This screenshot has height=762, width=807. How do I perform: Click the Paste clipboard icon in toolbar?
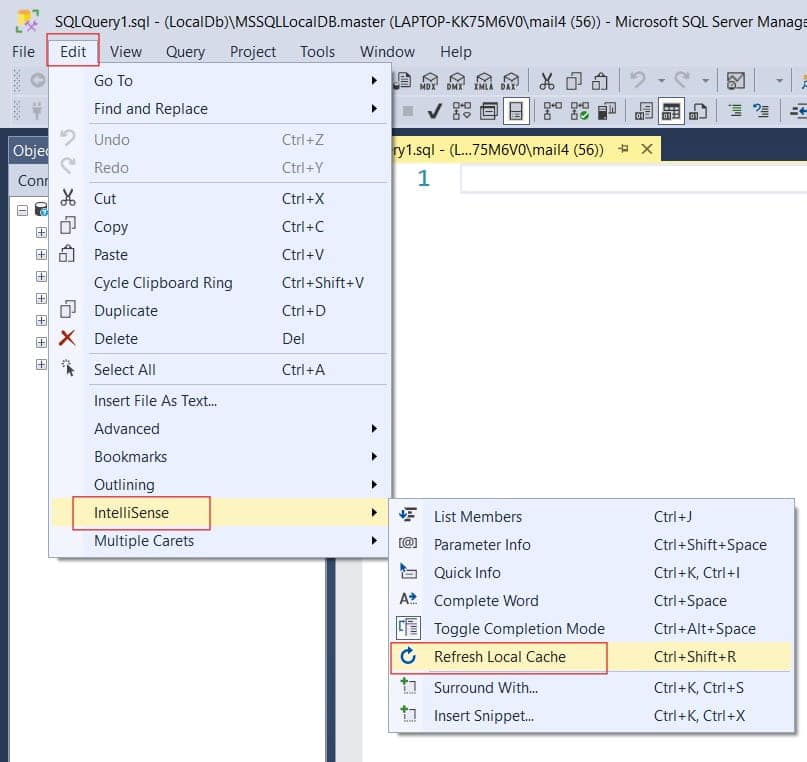point(600,81)
